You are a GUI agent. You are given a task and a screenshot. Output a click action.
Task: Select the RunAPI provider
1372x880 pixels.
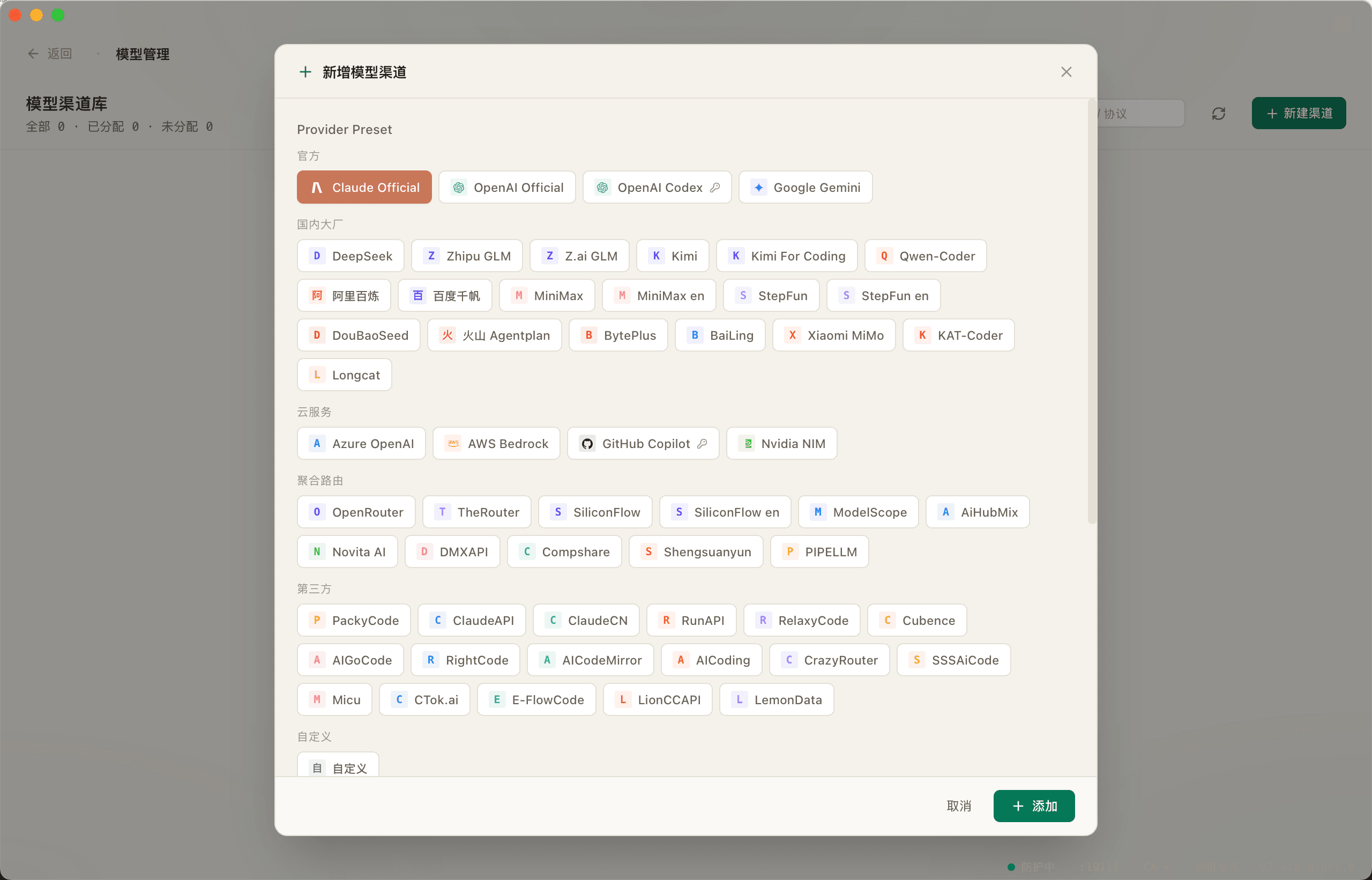tap(691, 620)
